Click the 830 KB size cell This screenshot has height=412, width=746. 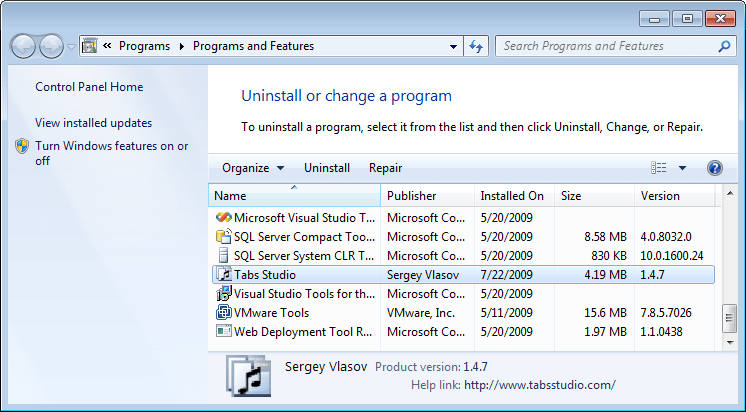(x=609, y=255)
